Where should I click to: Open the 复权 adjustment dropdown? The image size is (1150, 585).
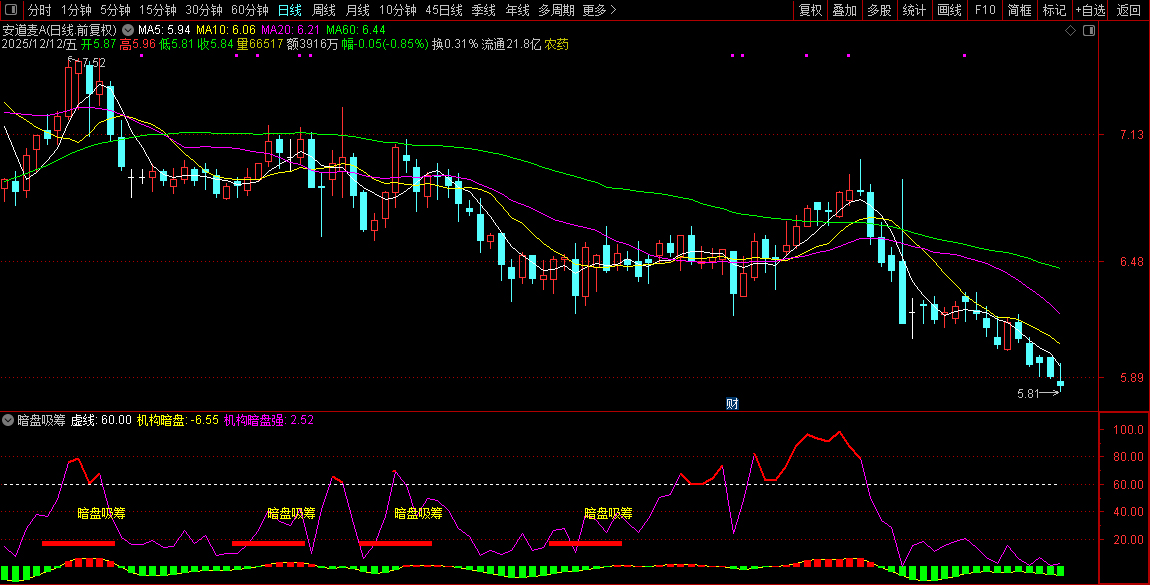point(810,10)
